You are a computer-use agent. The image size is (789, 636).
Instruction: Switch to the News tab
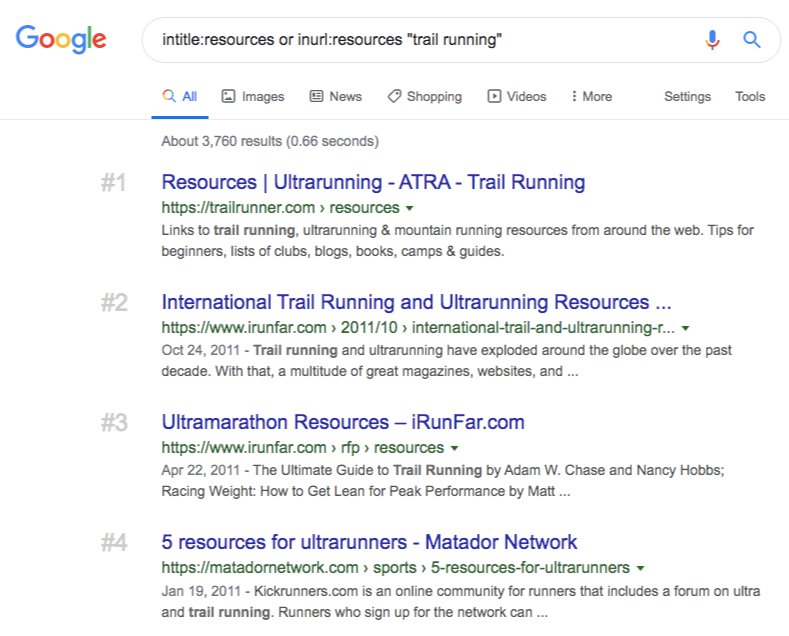336,96
